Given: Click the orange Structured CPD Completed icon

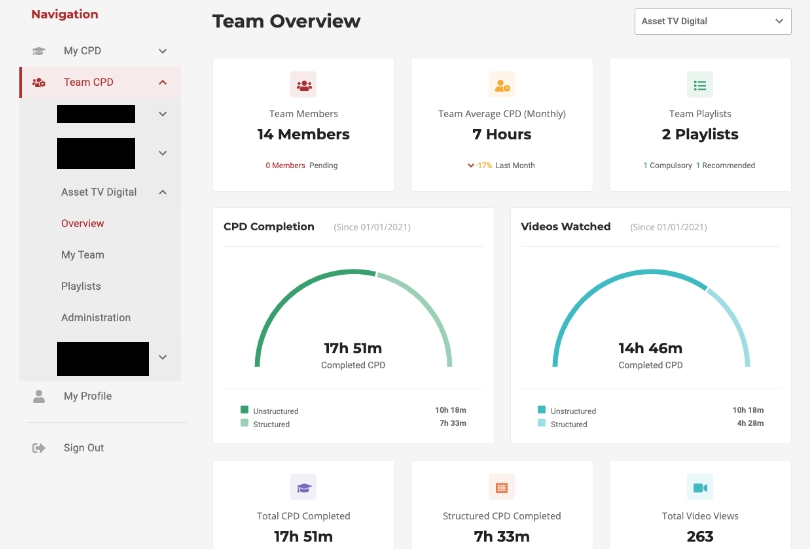Looking at the screenshot, I should pos(502,487).
